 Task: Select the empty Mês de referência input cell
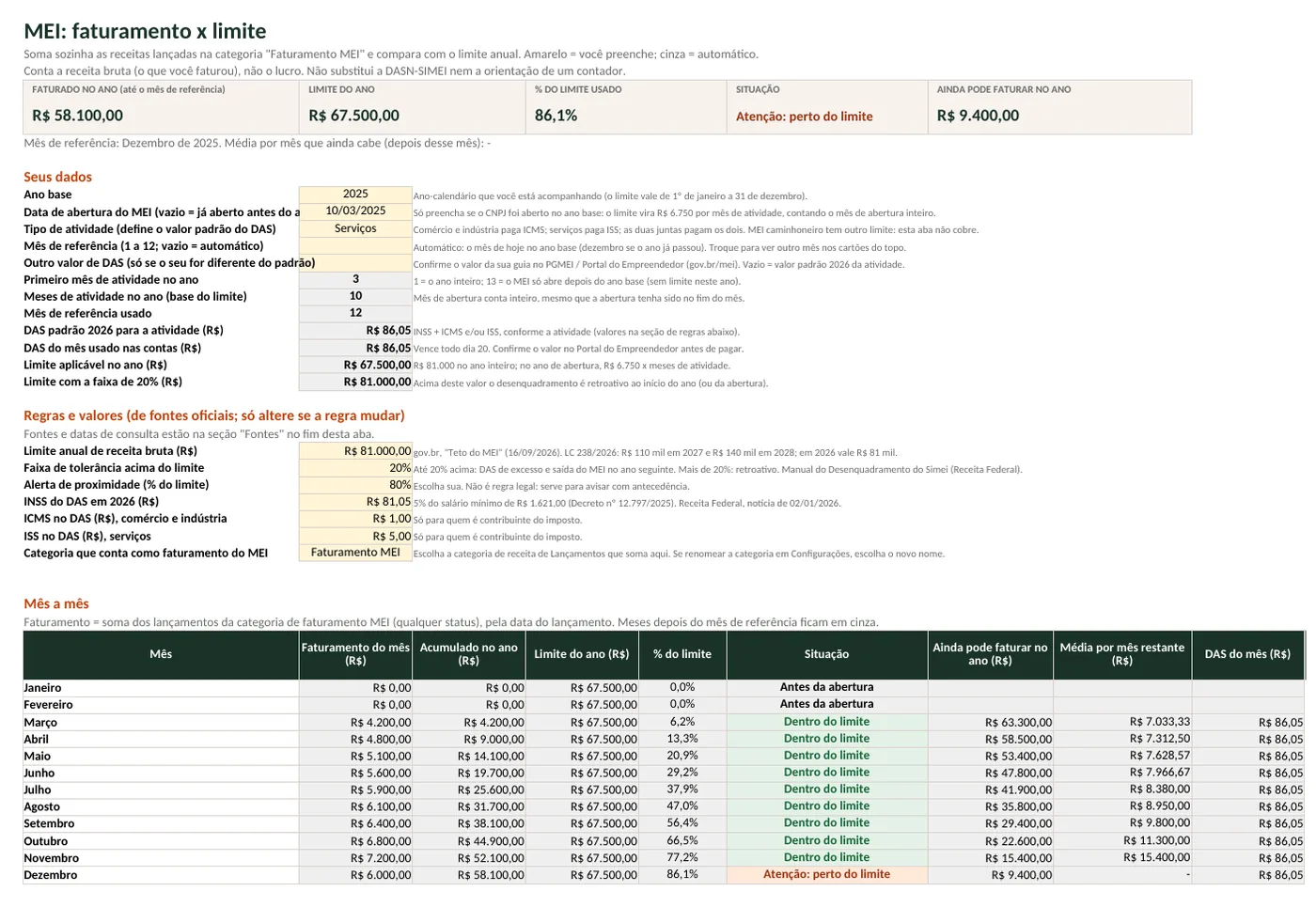pyautogui.click(x=355, y=245)
